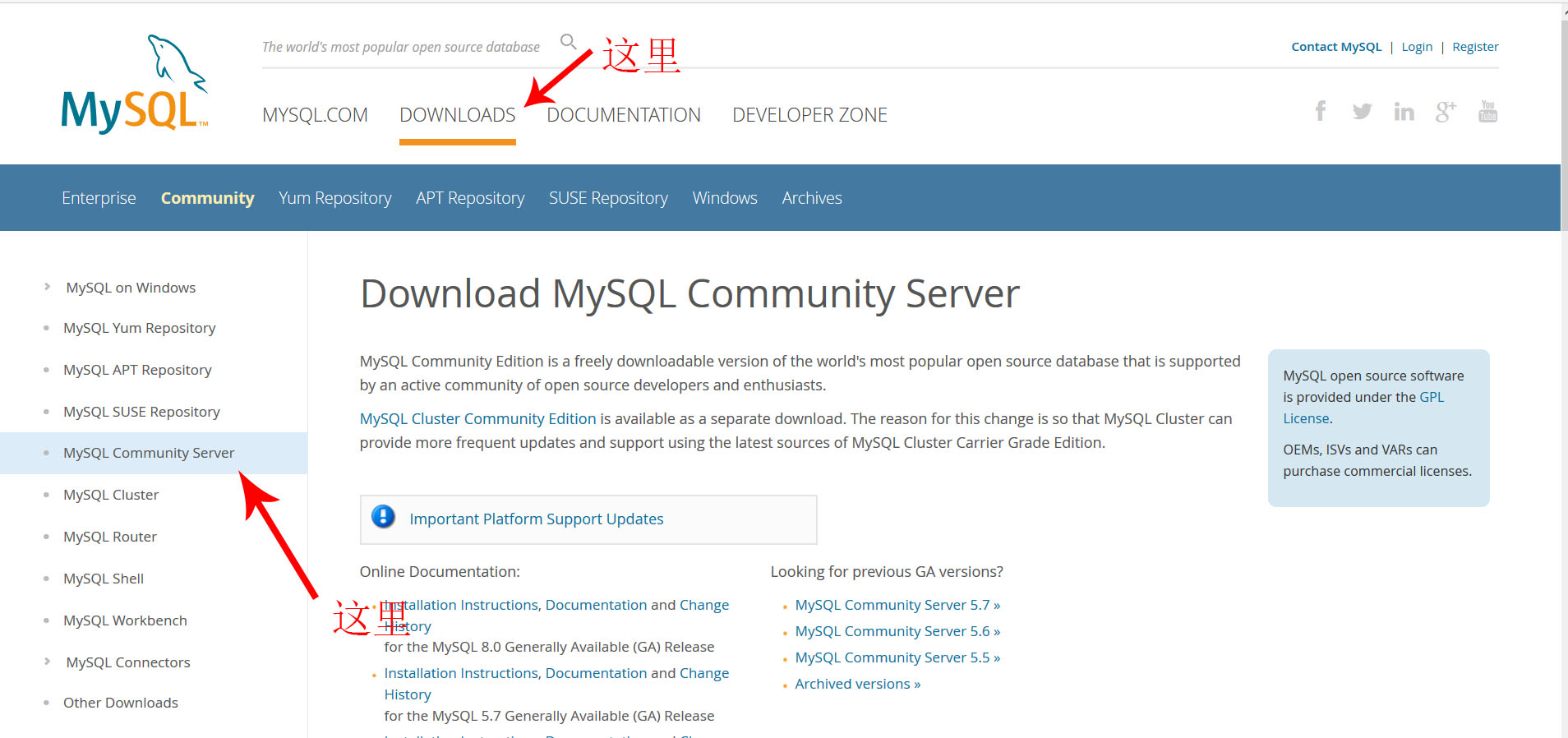
Task: Open 5.7 Installation Instructions, Documentation link
Action: tap(515, 673)
